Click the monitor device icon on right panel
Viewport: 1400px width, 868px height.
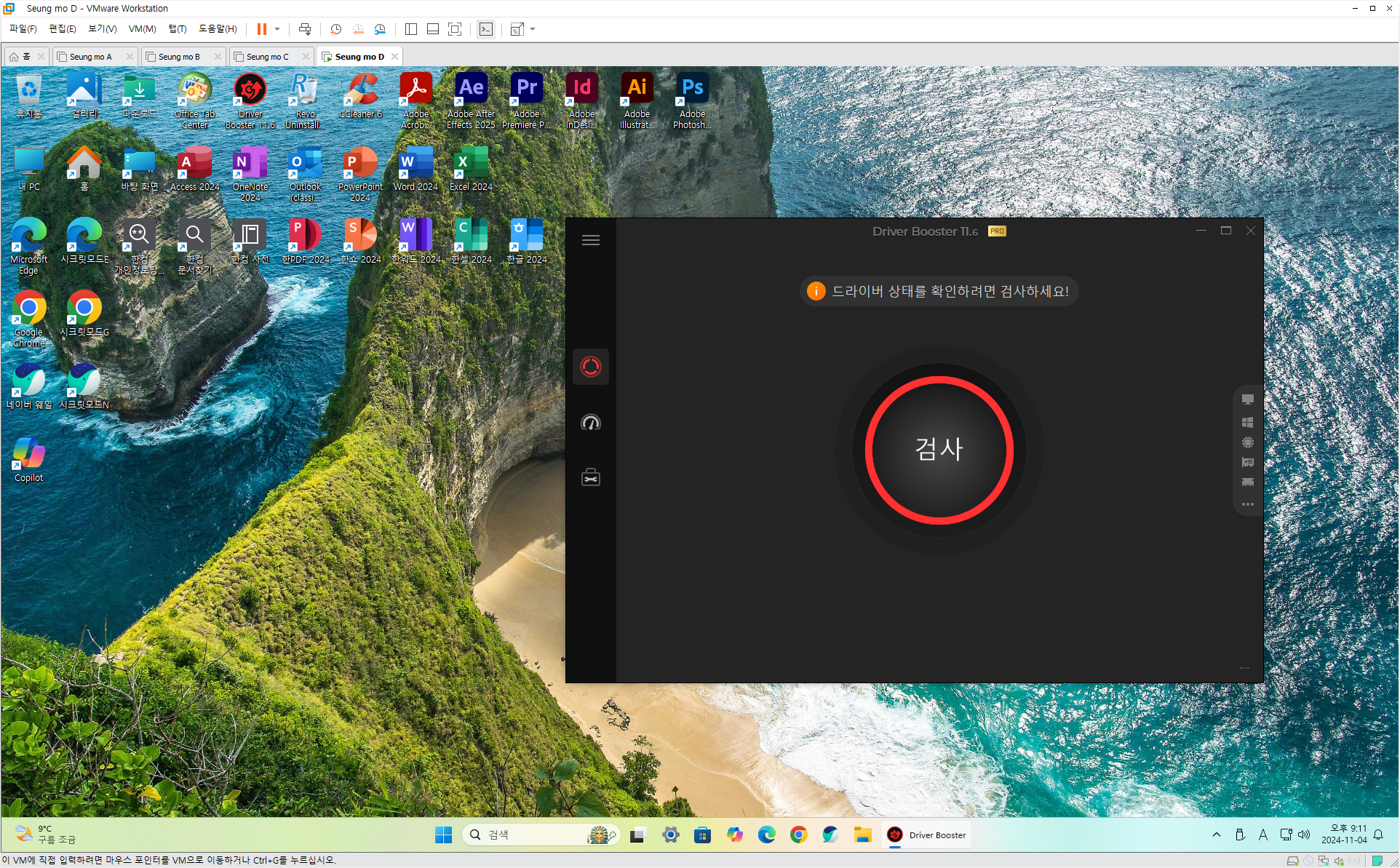tap(1247, 399)
